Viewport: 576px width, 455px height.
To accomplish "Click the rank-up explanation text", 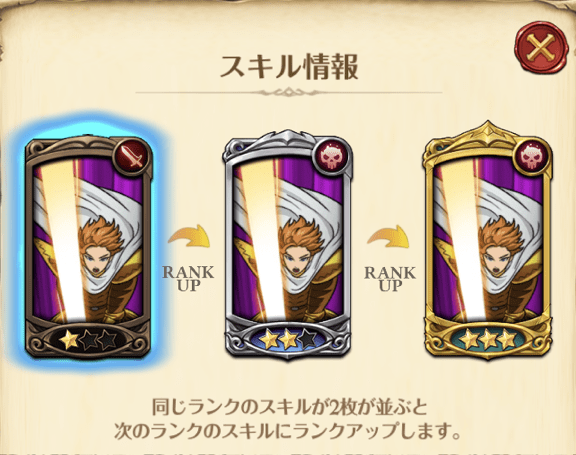I will [288, 419].
